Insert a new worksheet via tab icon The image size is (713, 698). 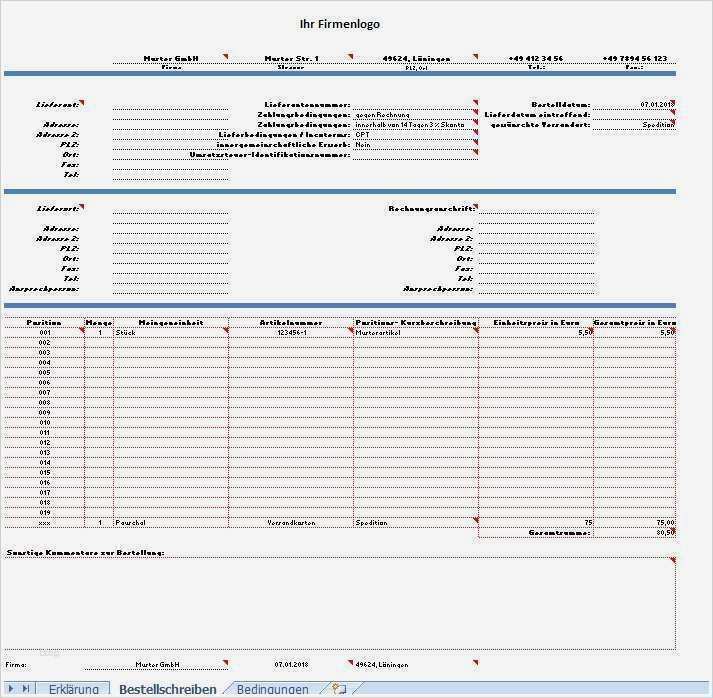(339, 688)
